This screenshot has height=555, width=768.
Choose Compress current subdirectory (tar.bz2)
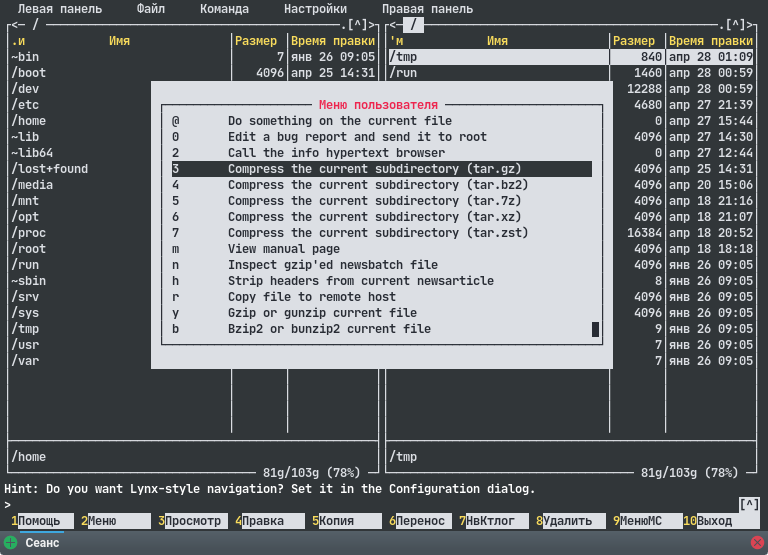pos(382,185)
